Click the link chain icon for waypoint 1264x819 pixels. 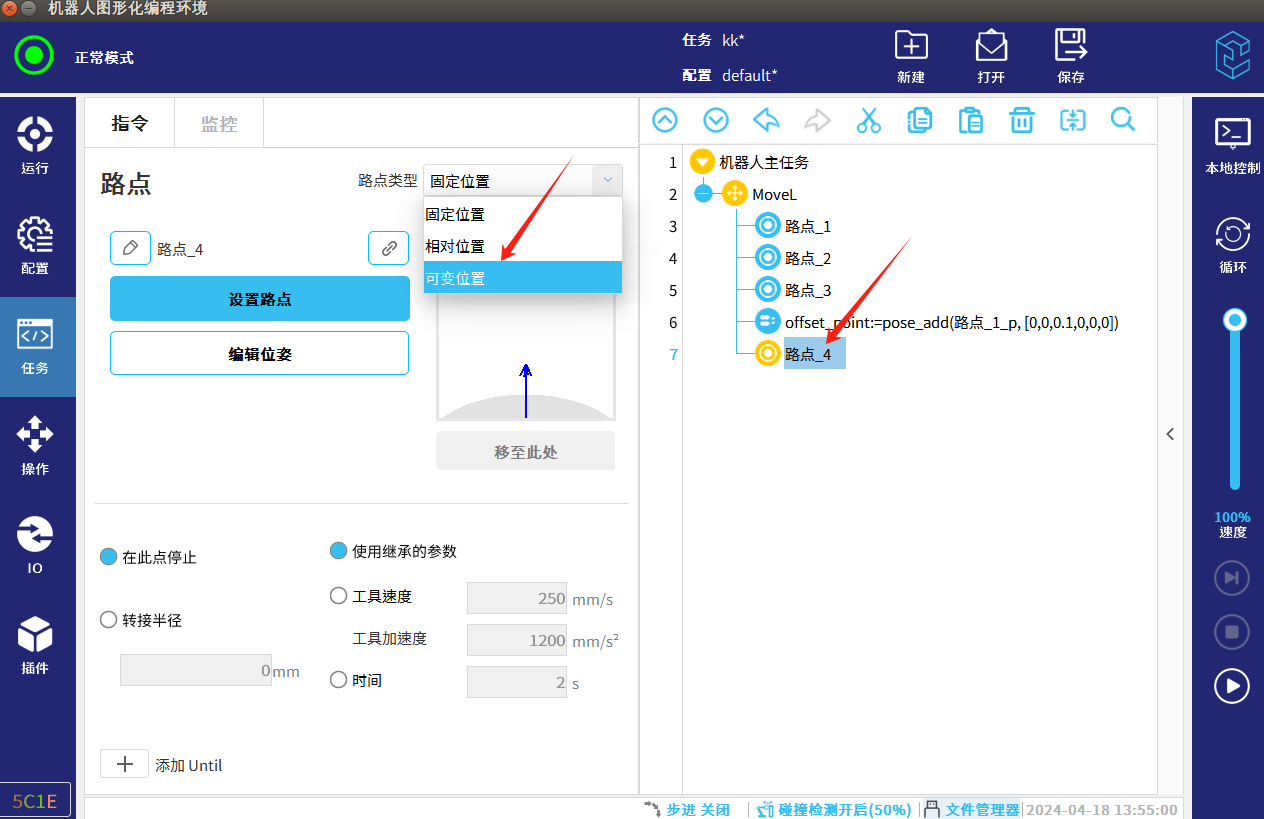(x=388, y=248)
